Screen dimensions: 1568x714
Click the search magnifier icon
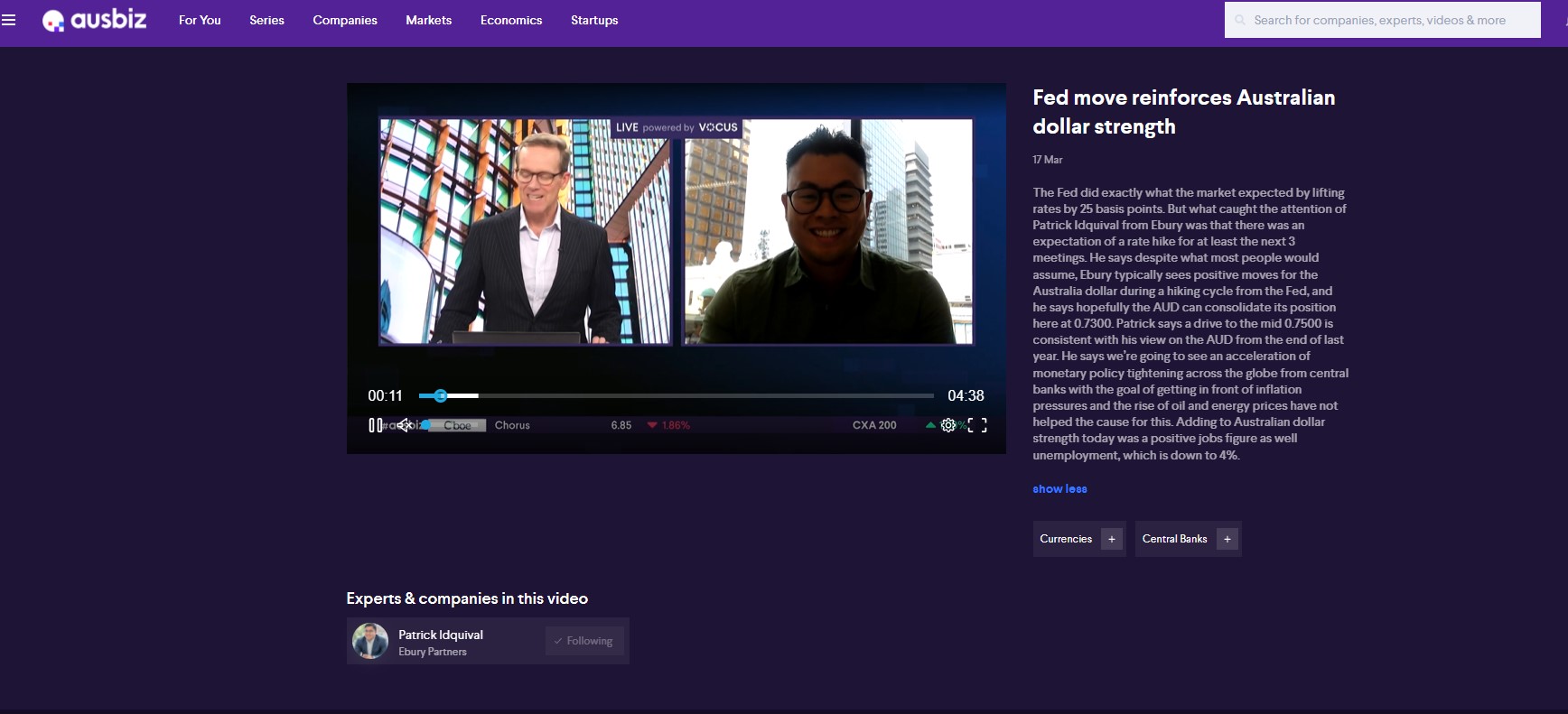(1240, 20)
